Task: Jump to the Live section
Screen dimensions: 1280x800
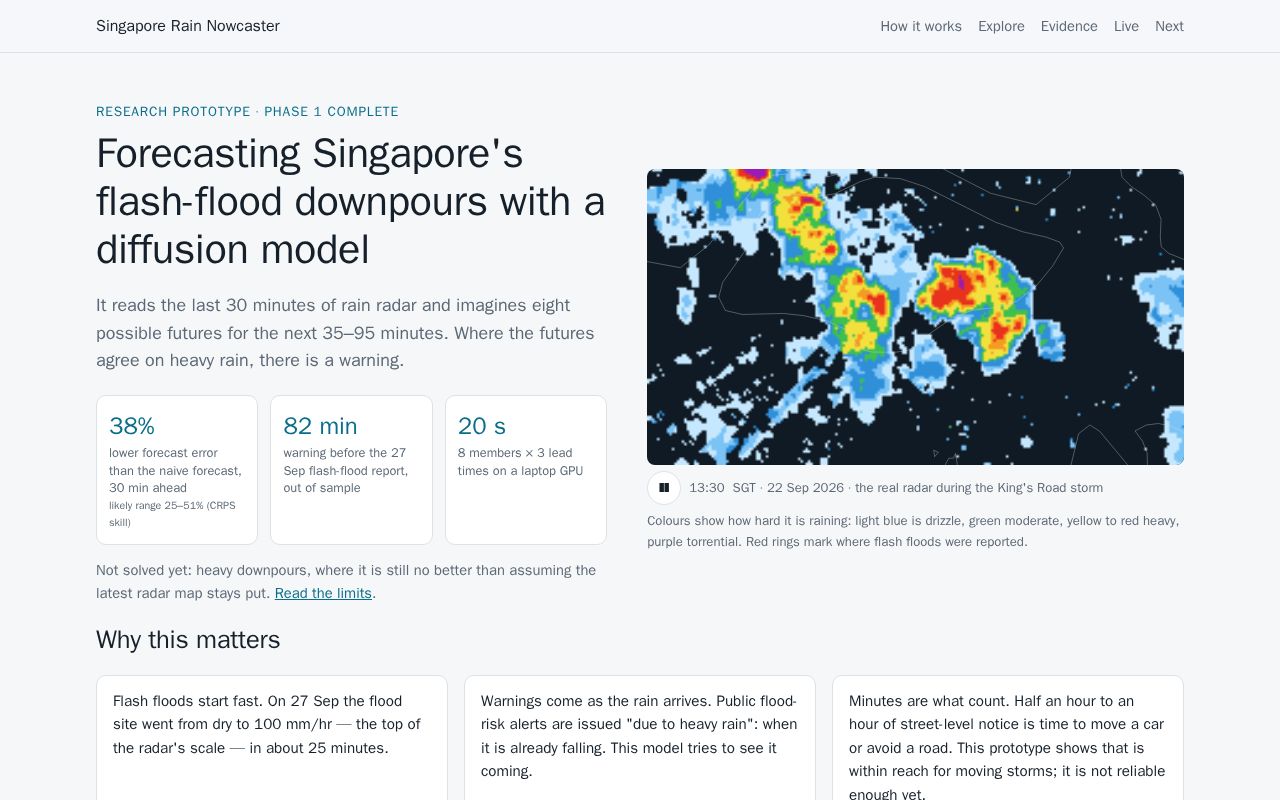Action: [x=1126, y=26]
